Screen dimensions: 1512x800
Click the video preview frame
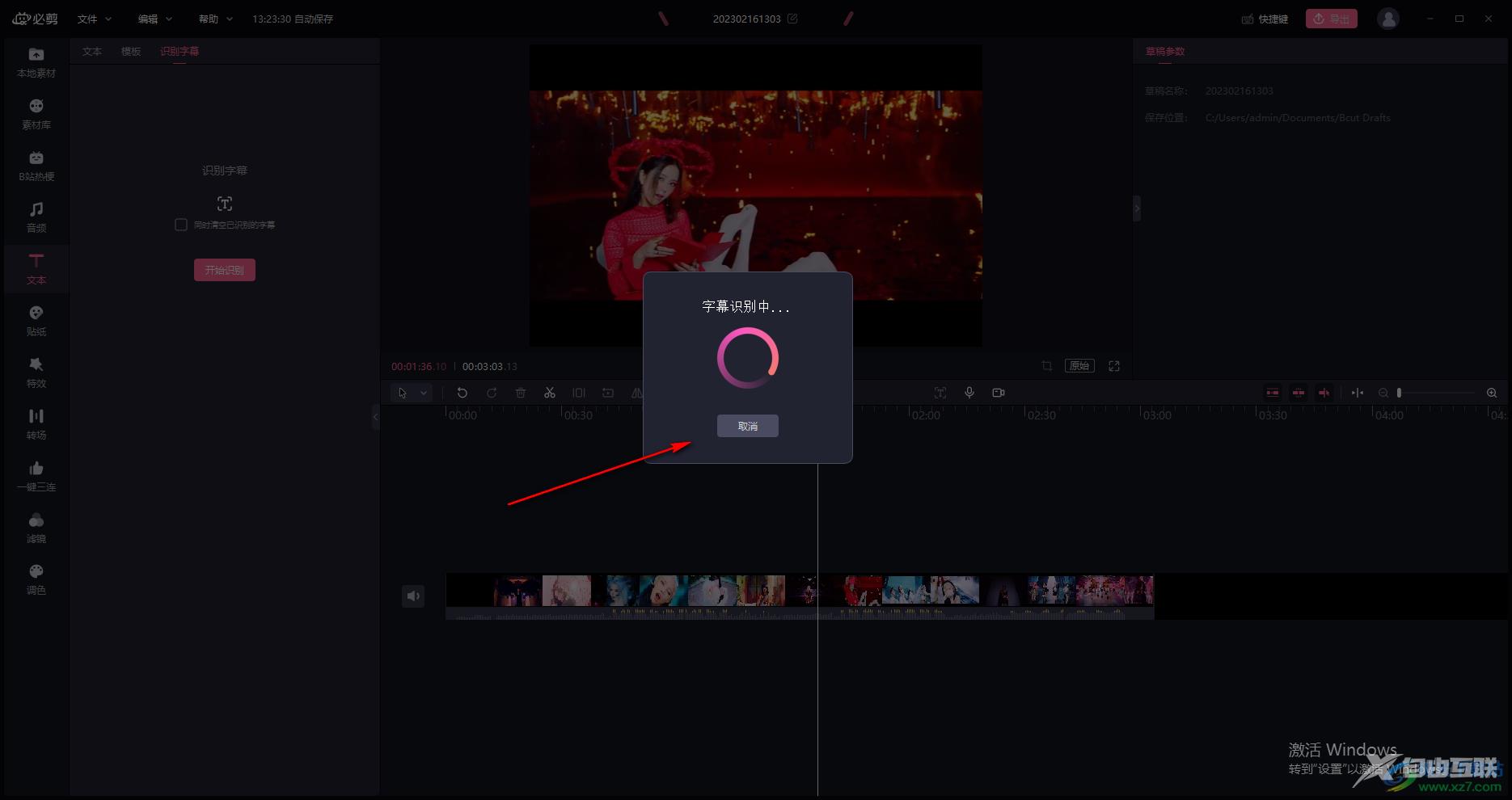coord(755,196)
